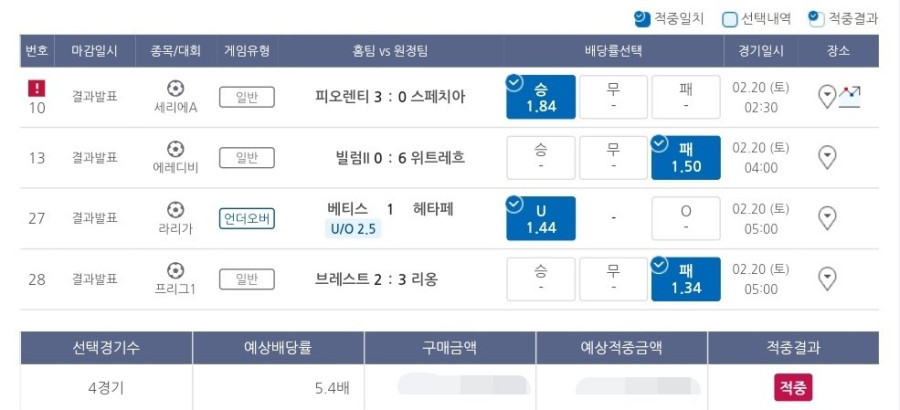Click the soccer ball icon for 라리가
This screenshot has width=900, height=410.
[x=176, y=210]
